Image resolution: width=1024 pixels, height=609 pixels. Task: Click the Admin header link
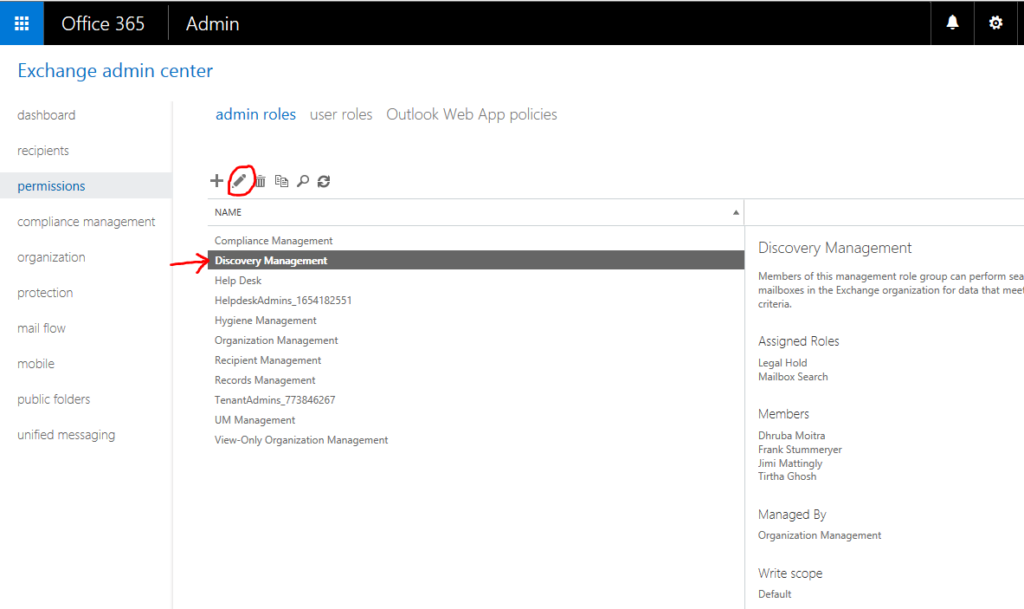coord(212,23)
